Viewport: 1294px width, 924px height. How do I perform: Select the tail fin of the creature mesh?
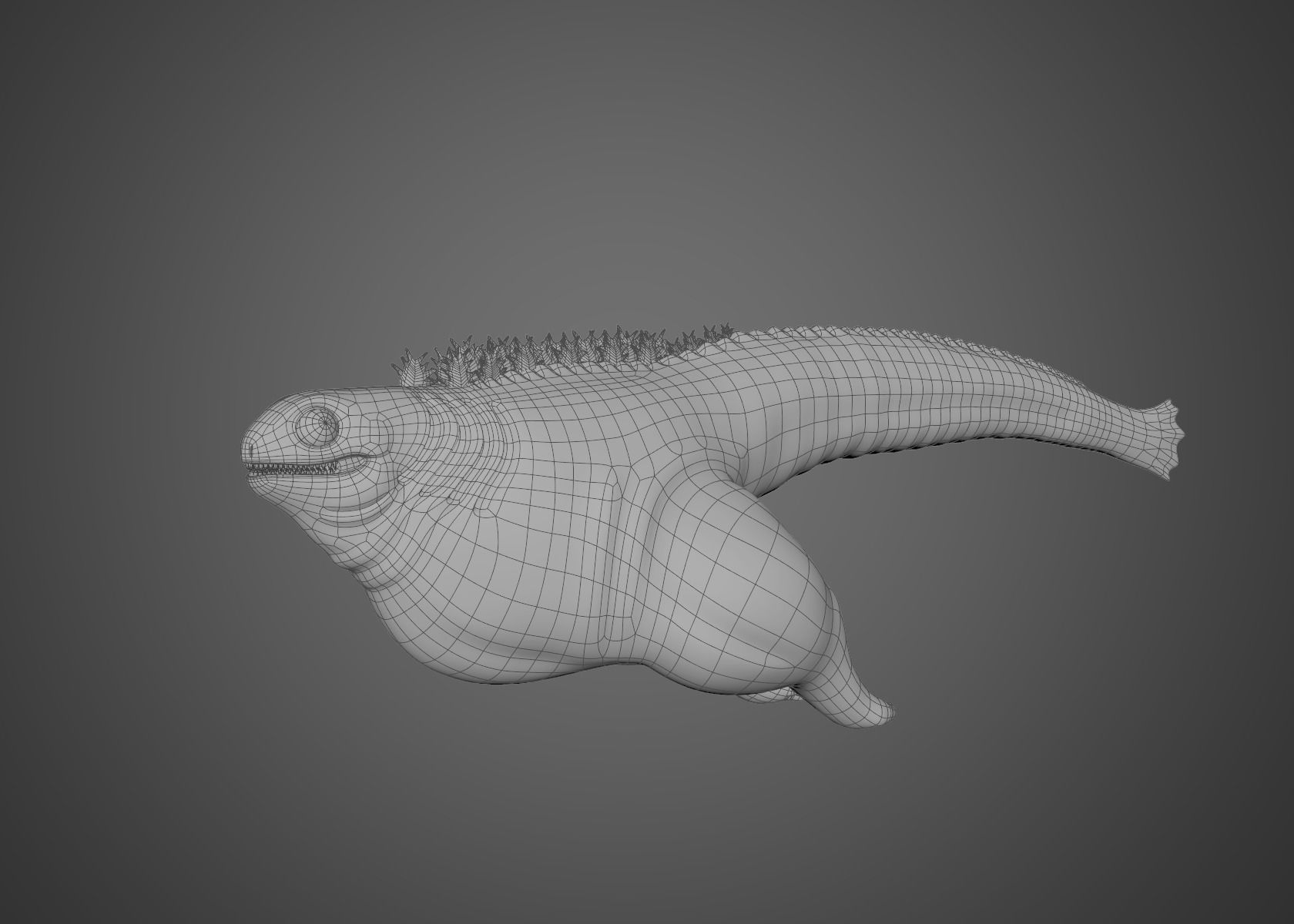pos(1160,440)
